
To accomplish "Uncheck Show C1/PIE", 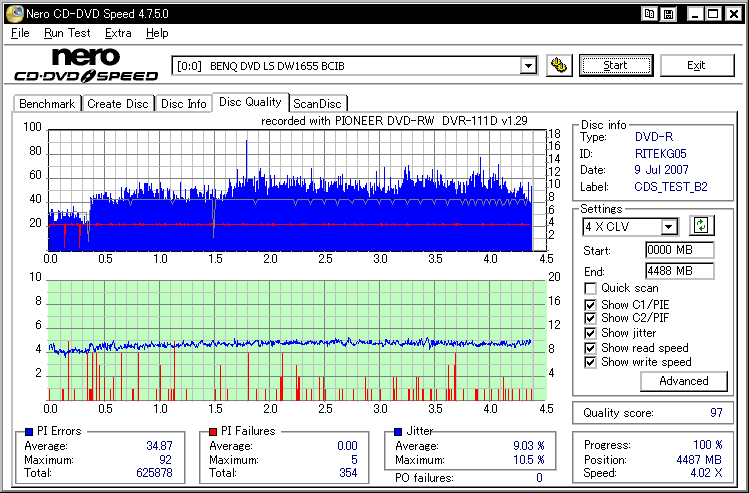I will click(590, 304).
